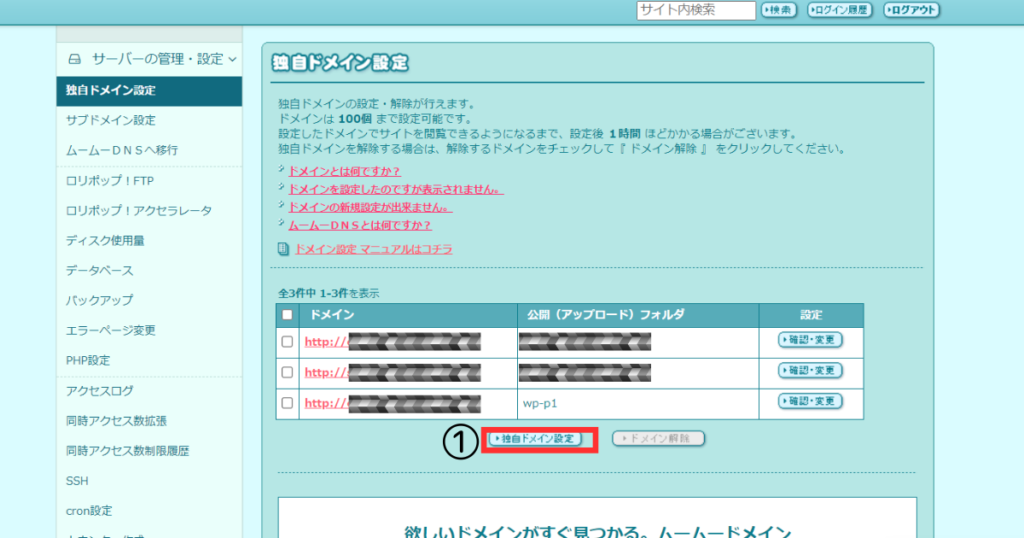Collapse the サーバーの管理・設定 section
Viewport: 1024px width, 538px height.
[x=232, y=59]
